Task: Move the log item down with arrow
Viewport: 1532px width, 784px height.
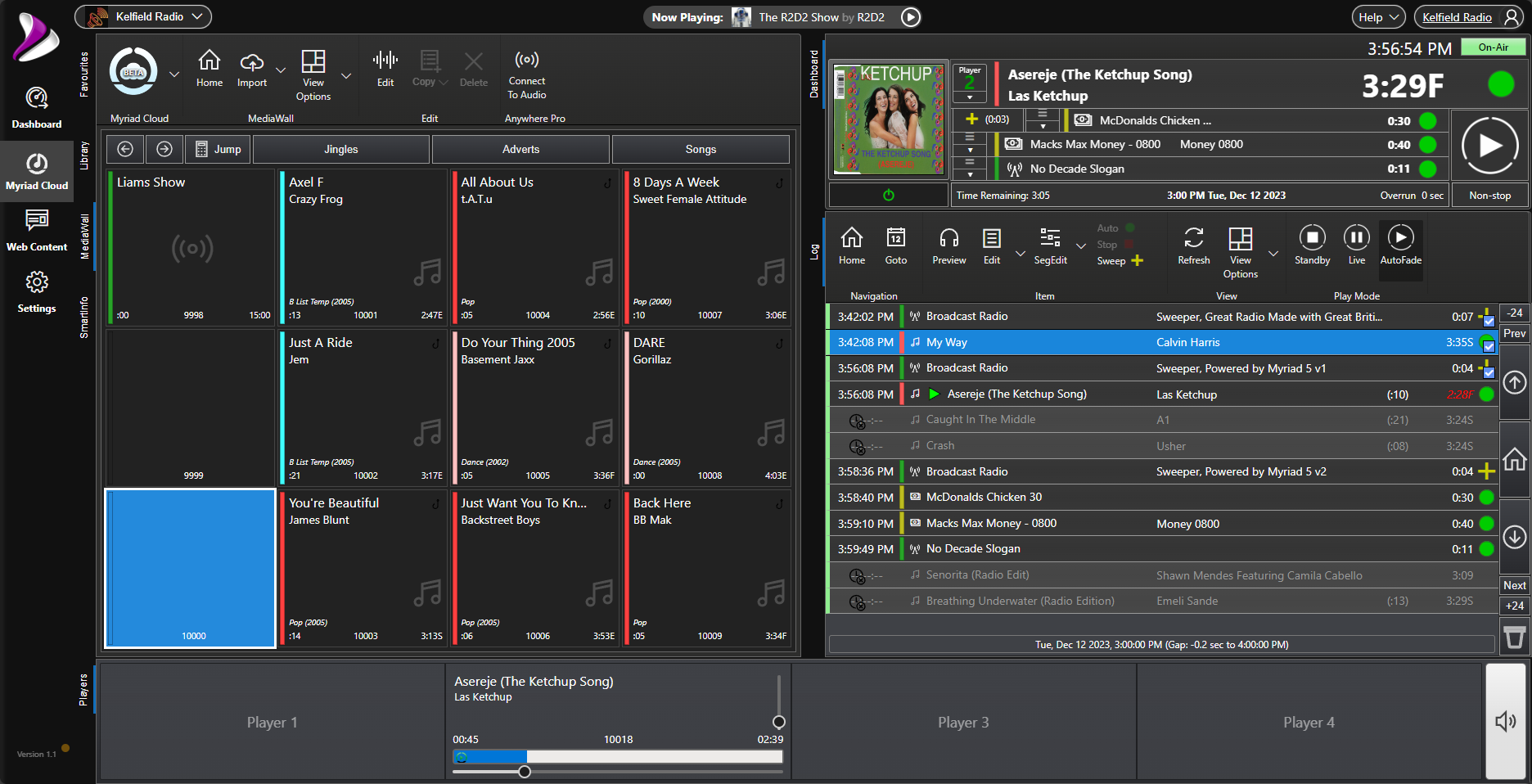Action: pos(1515,537)
